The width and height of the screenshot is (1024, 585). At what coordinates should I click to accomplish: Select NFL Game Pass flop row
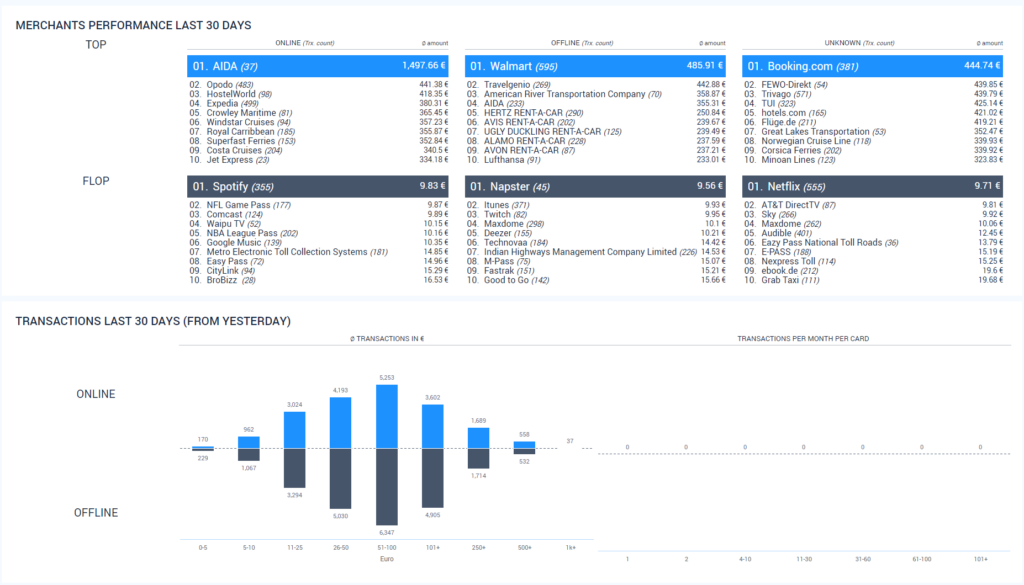point(317,205)
